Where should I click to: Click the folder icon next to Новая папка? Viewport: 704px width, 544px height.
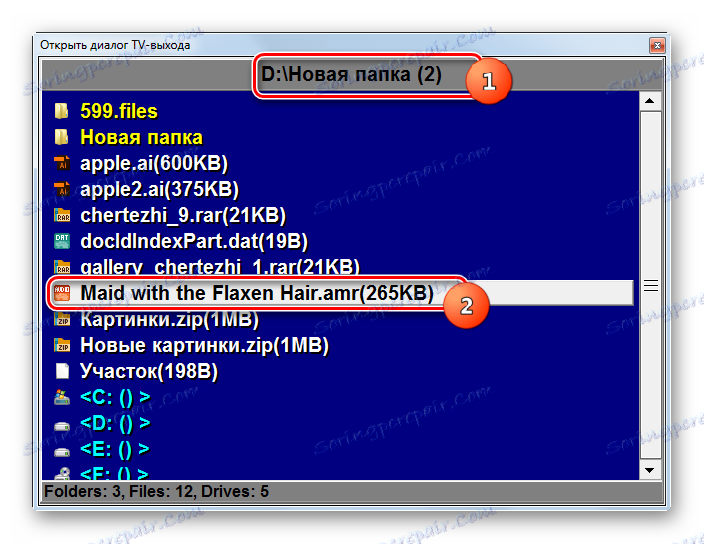coord(62,137)
